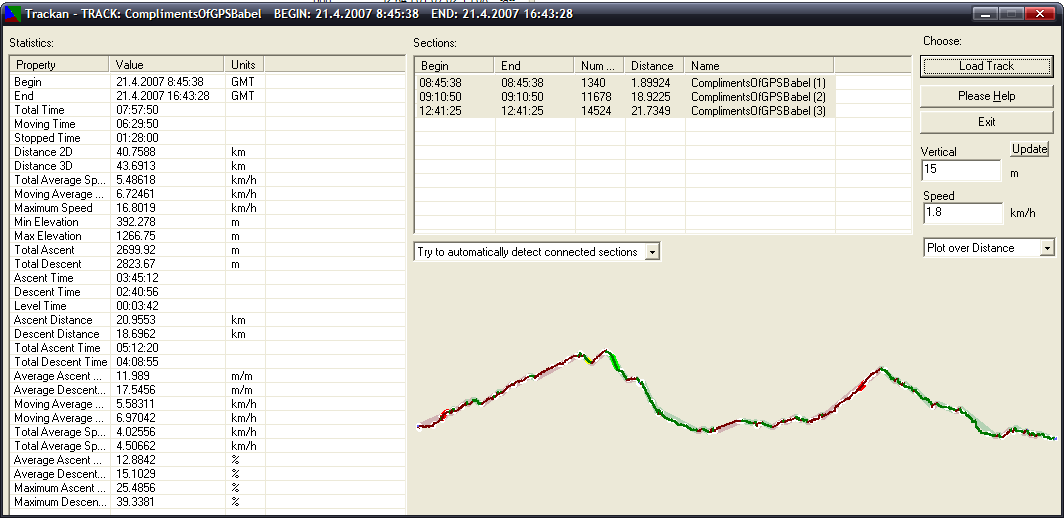
Task: Click the Value column header in Statistics
Action: pos(167,65)
